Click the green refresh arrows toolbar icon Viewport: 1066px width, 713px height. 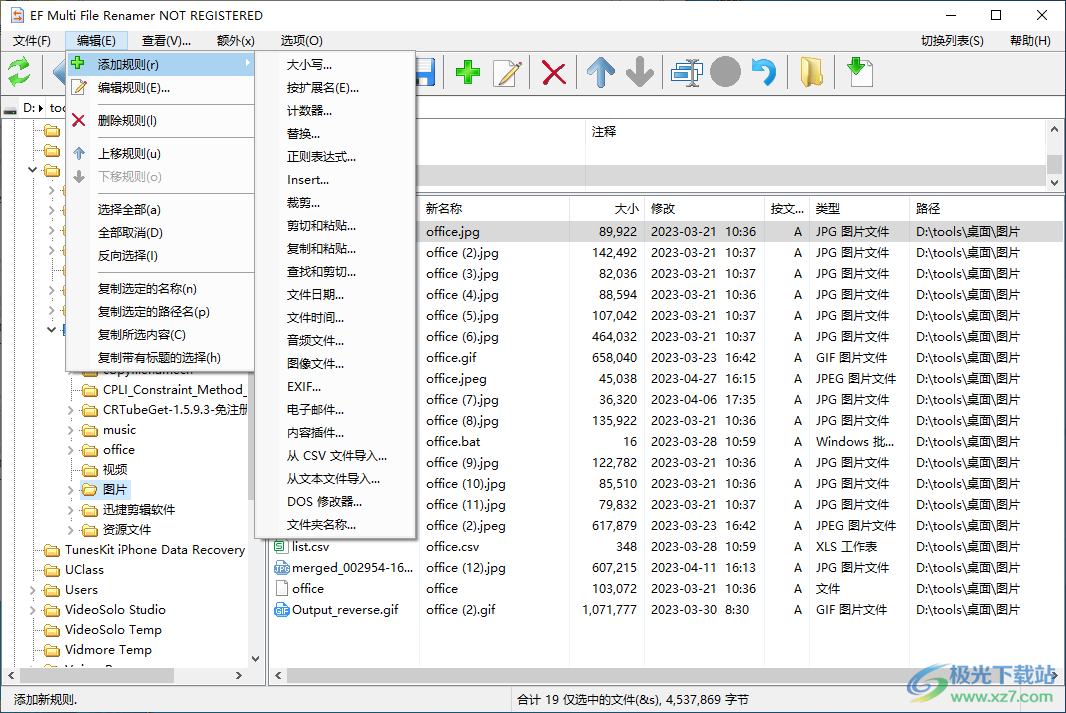pos(19,72)
